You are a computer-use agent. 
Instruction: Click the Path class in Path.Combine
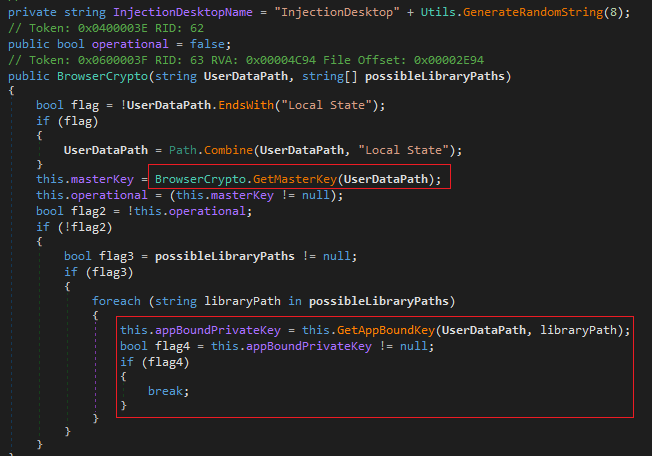(182, 149)
